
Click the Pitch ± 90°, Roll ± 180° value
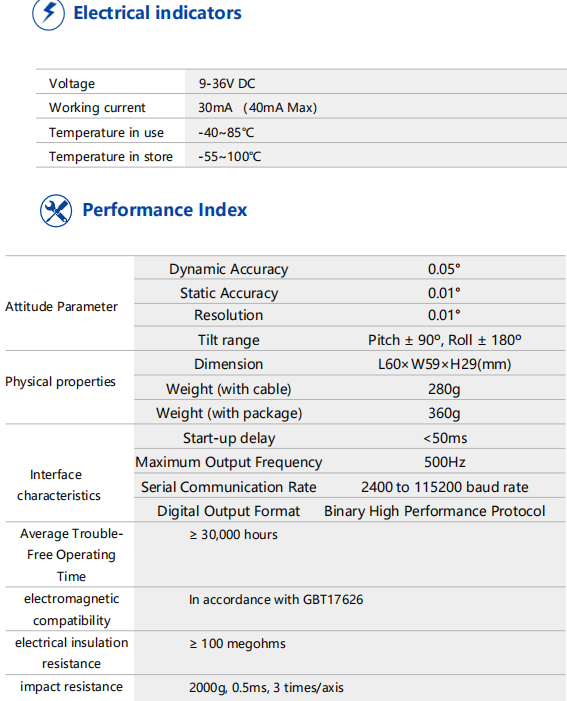pos(444,340)
